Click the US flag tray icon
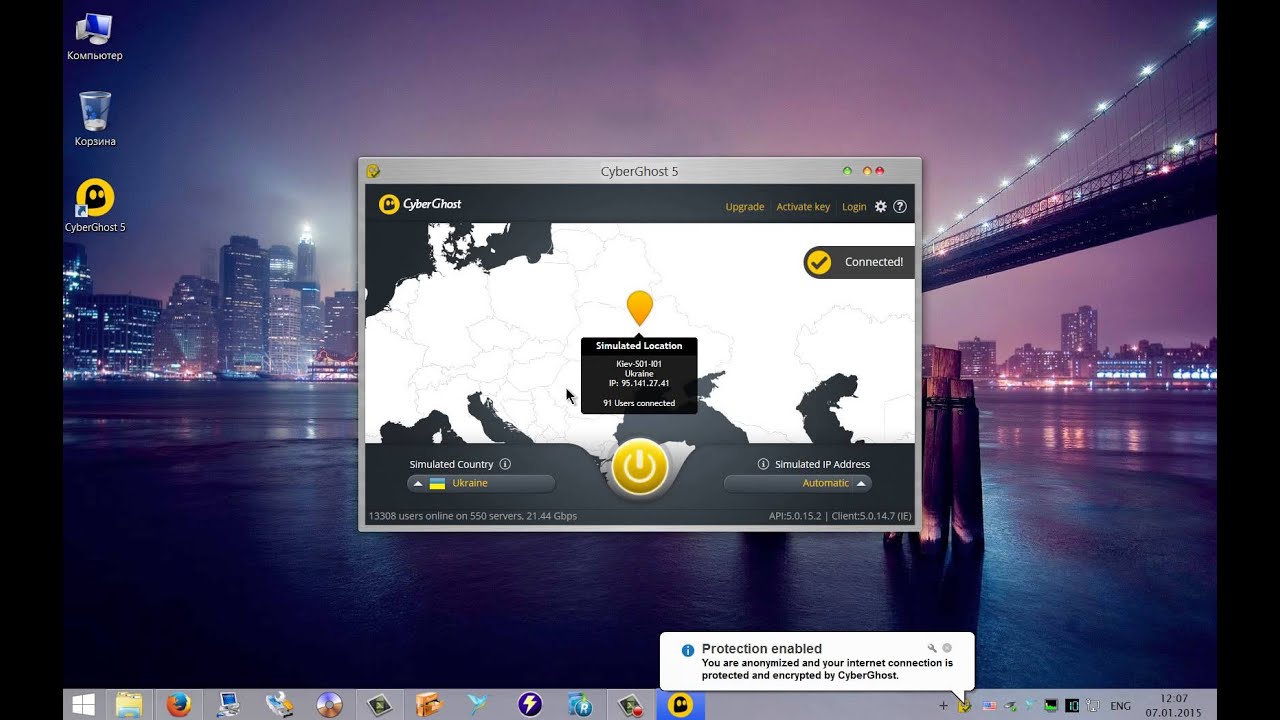 tap(989, 706)
